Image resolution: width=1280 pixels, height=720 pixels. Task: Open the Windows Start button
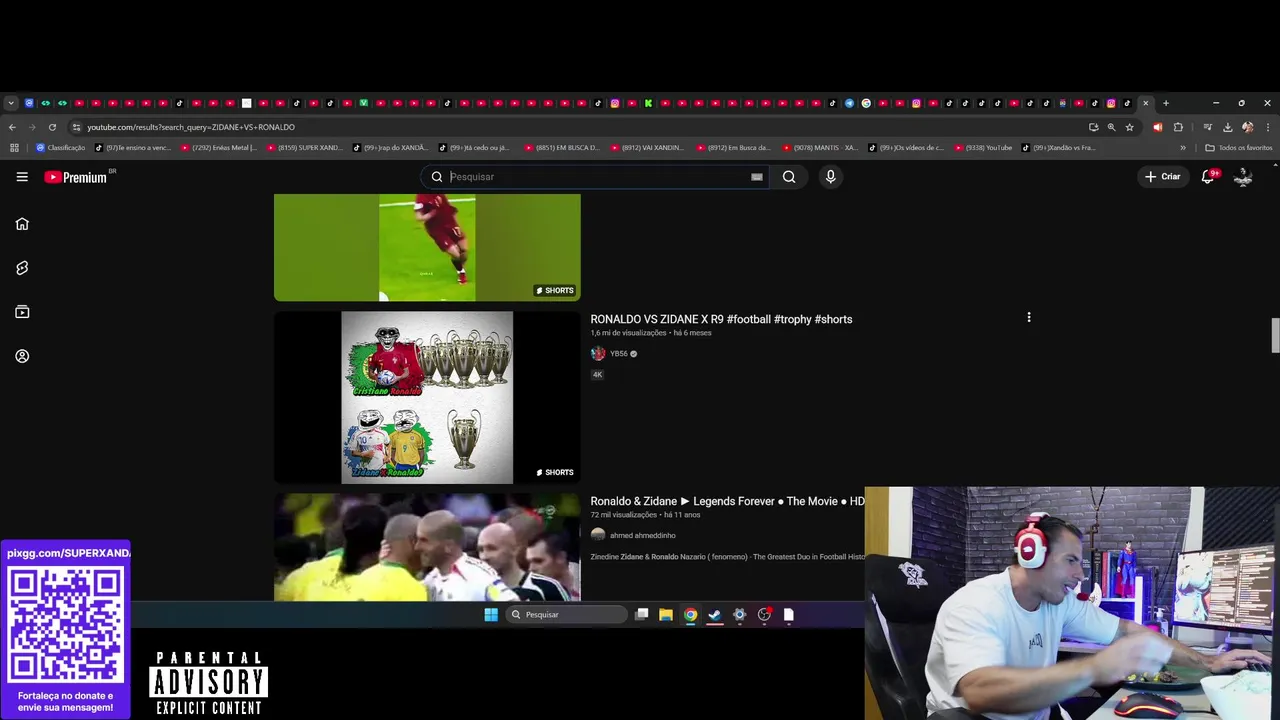(x=491, y=615)
